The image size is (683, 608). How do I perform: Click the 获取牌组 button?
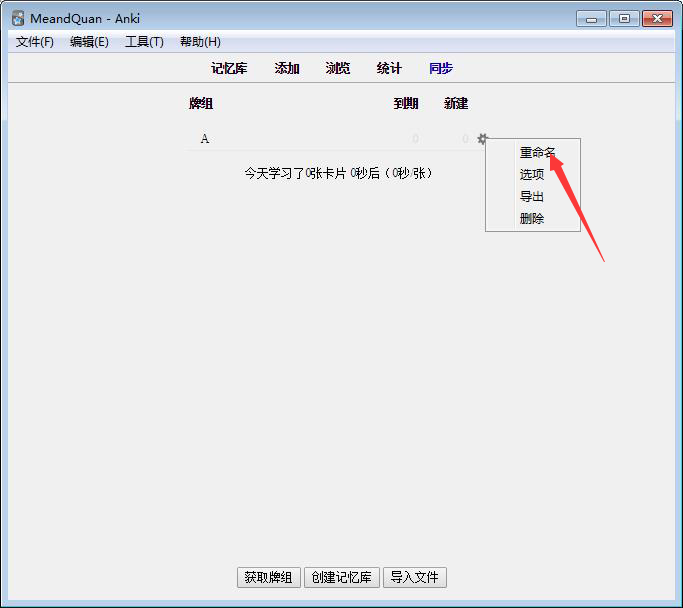pyautogui.click(x=269, y=578)
